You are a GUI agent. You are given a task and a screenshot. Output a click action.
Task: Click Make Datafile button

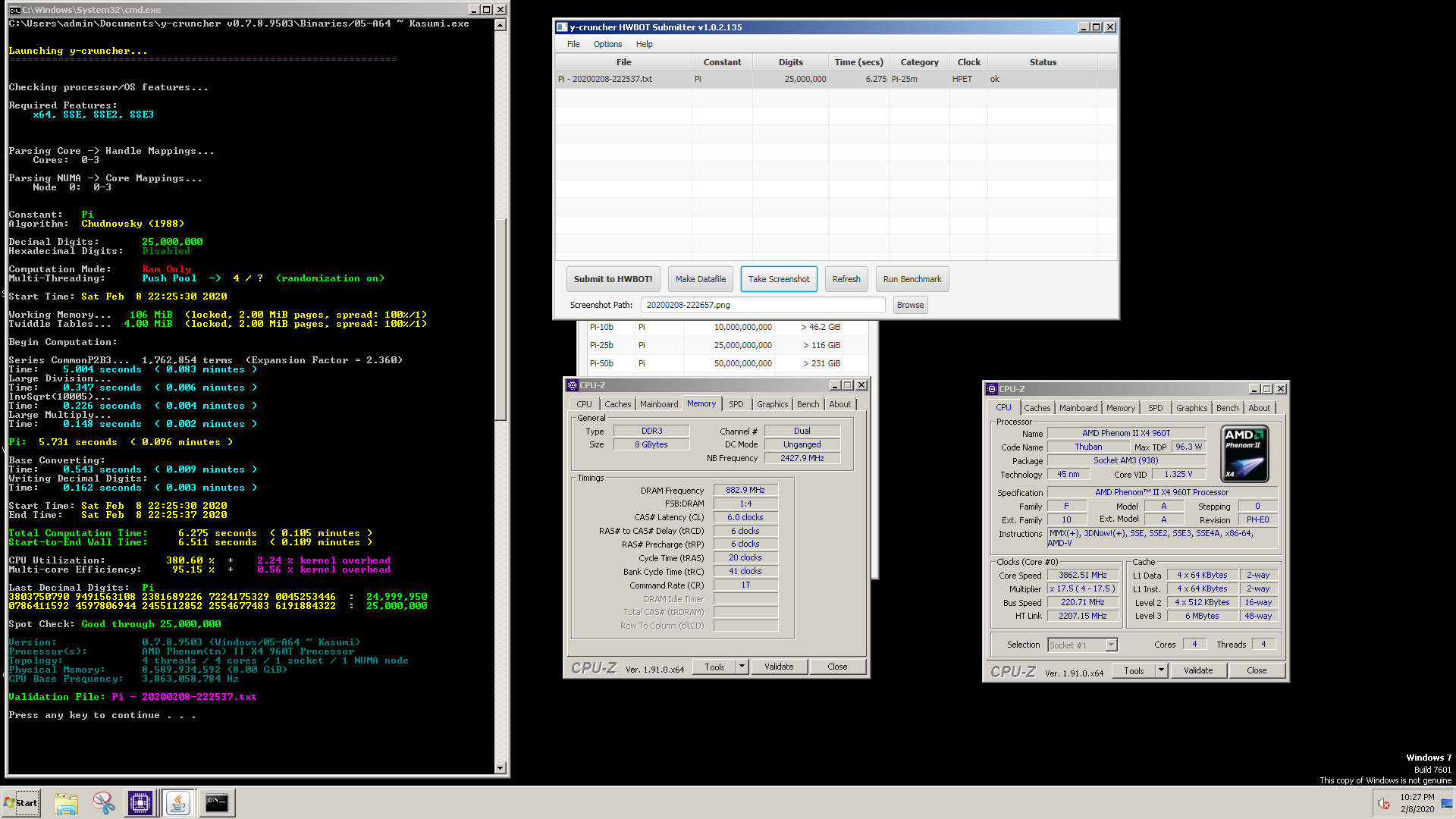(x=701, y=279)
